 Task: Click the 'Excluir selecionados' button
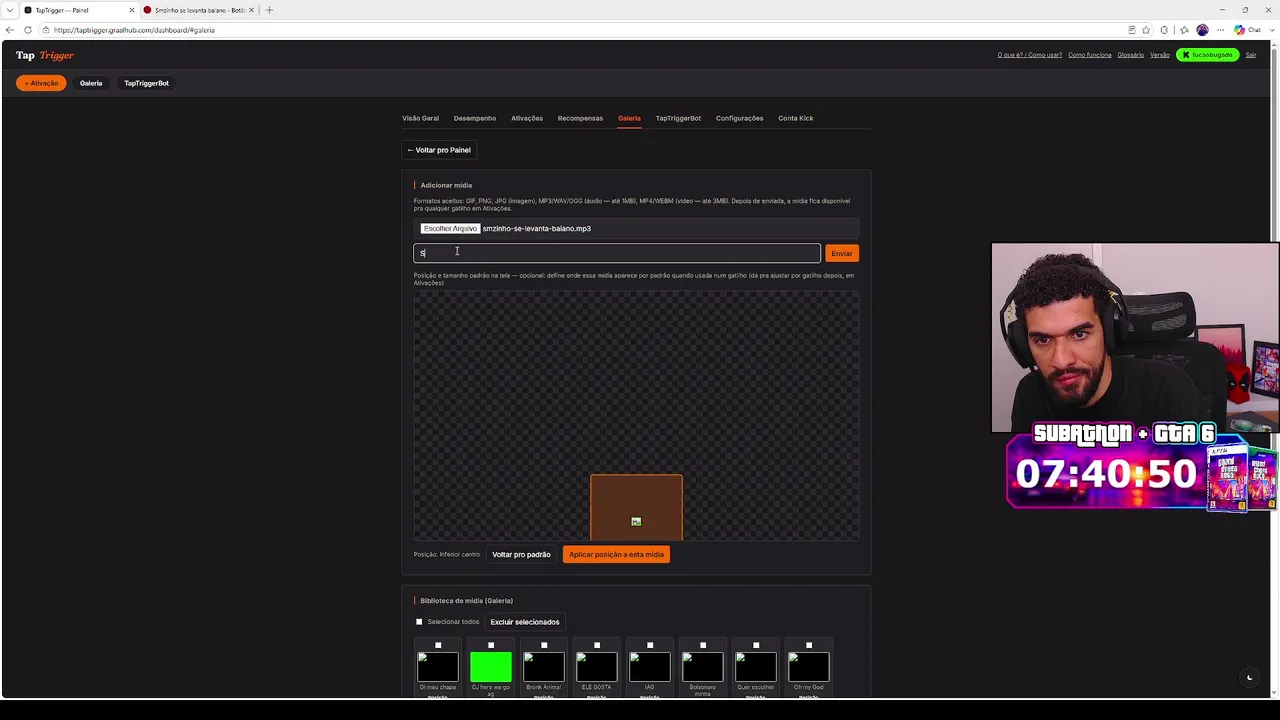[x=525, y=622]
